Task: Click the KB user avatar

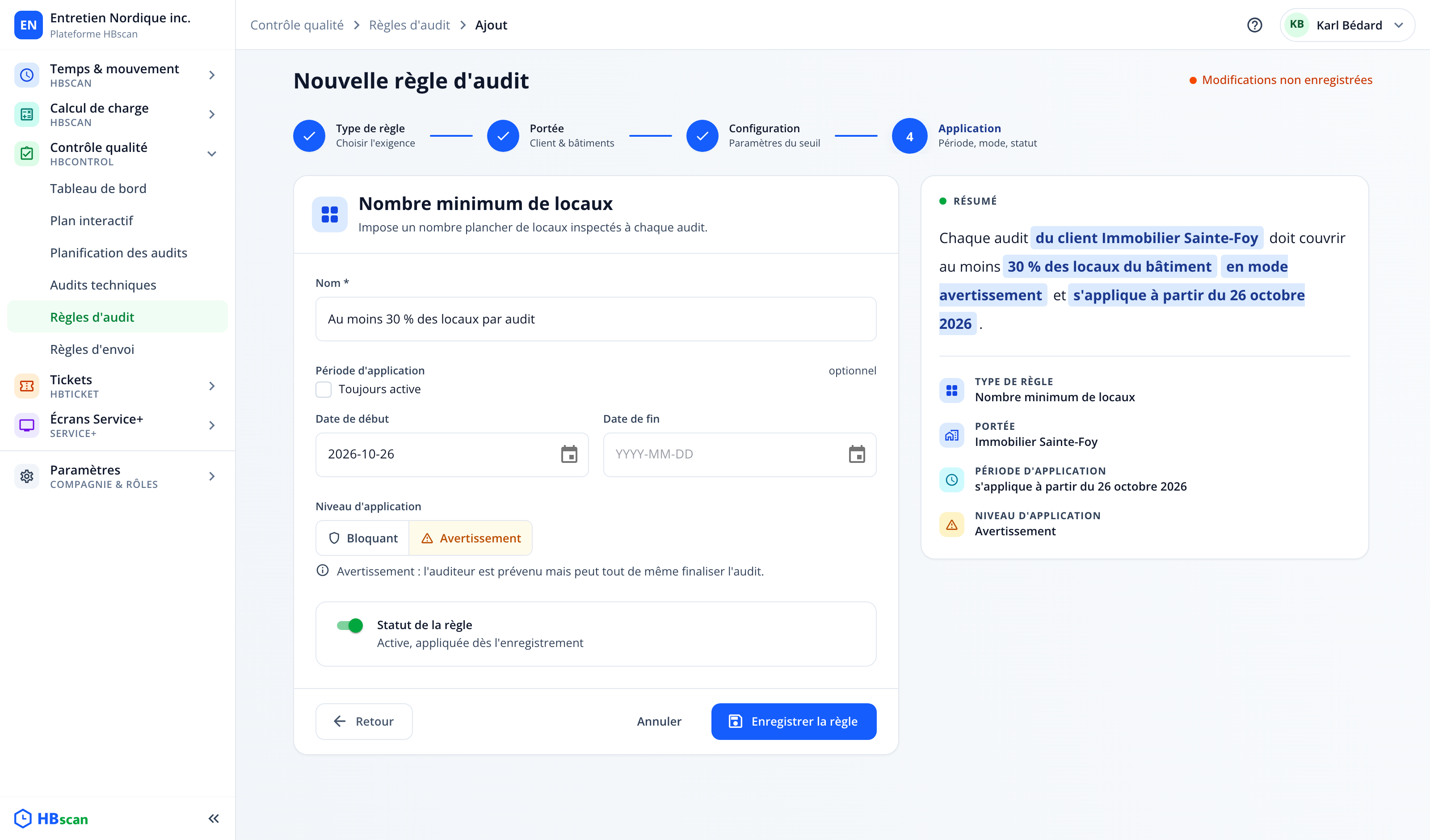Action: (x=1296, y=25)
